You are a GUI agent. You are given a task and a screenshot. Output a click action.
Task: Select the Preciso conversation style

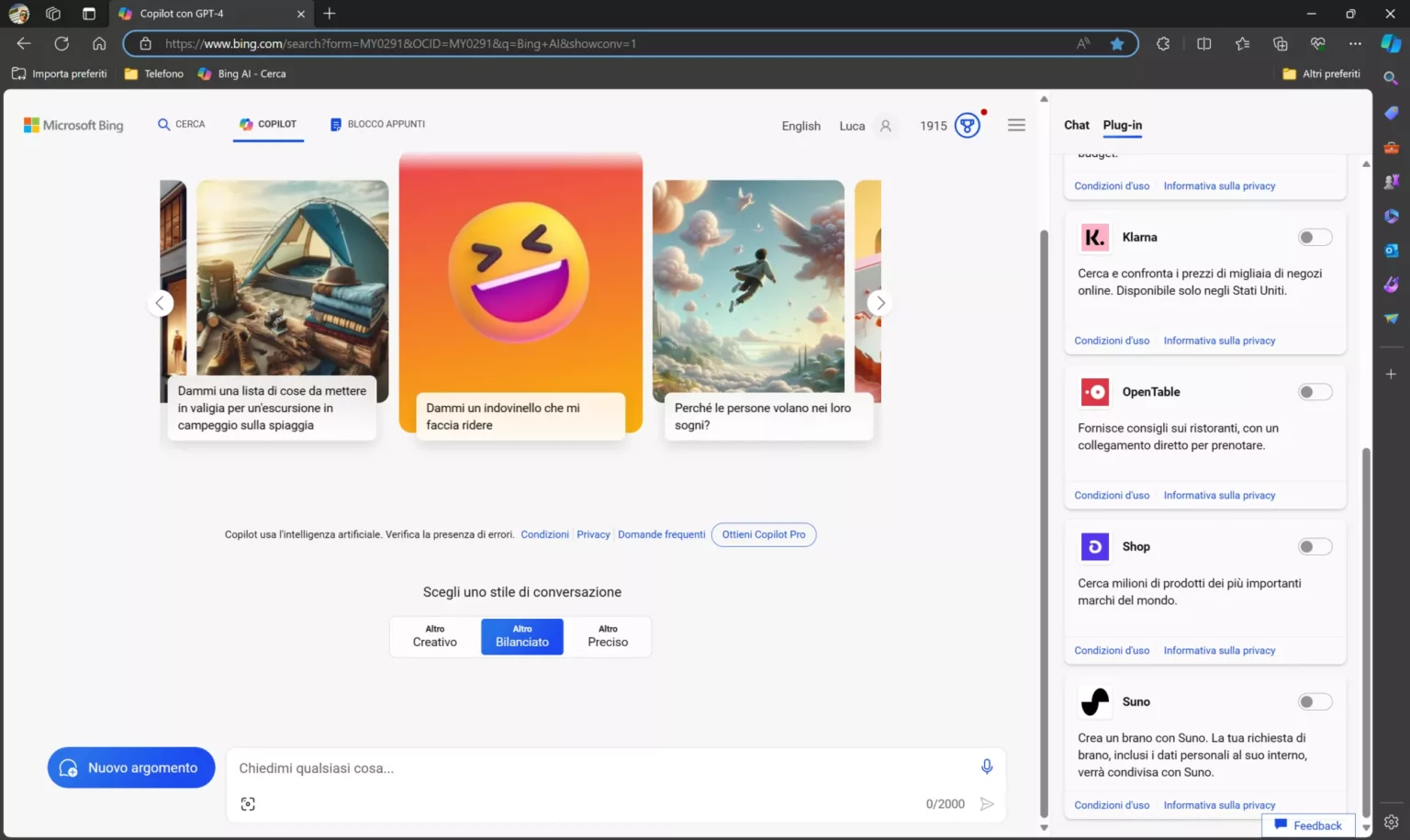[608, 636]
